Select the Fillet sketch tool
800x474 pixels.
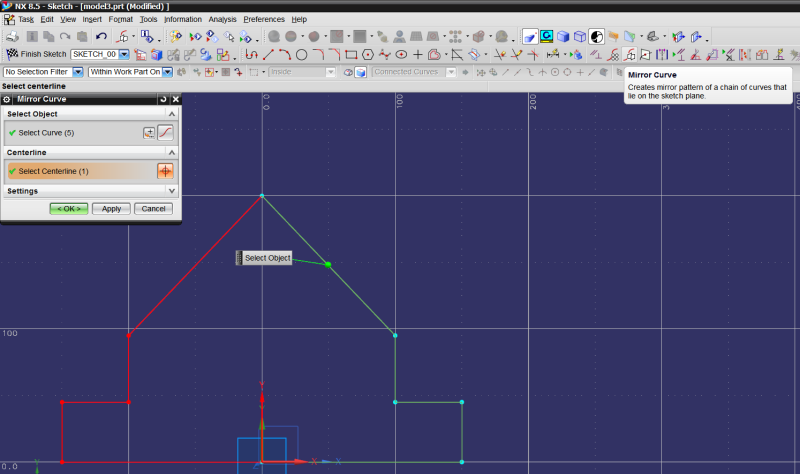pyautogui.click(x=318, y=55)
